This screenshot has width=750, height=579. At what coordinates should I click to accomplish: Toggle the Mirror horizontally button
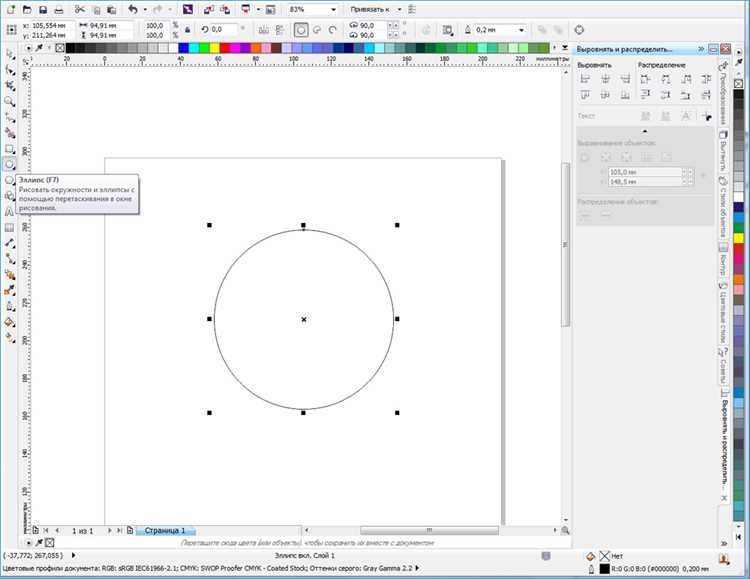click(264, 30)
